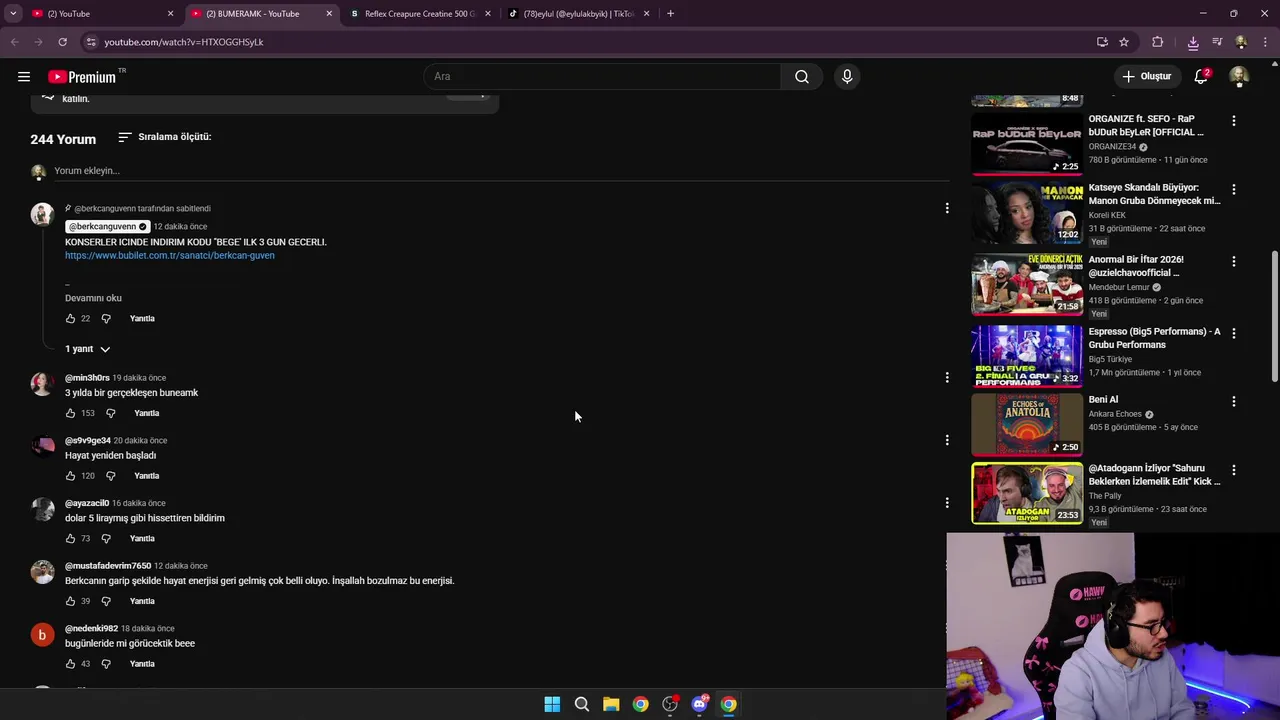Open ORGANIZE ft. SEFO video thumbnail
Viewport: 1280px width, 720px height.
1027,143
